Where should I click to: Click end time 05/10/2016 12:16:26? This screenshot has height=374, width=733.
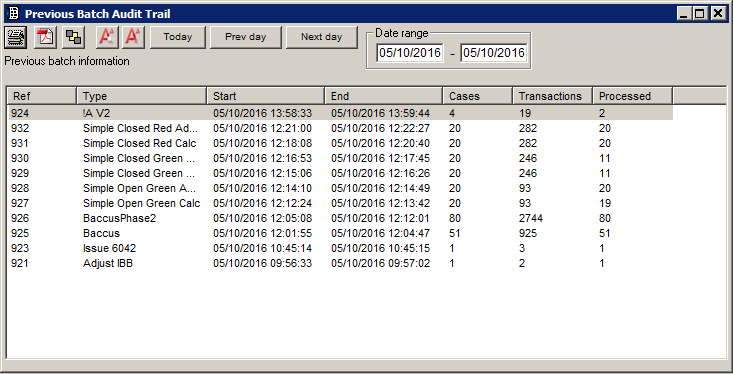381,173
